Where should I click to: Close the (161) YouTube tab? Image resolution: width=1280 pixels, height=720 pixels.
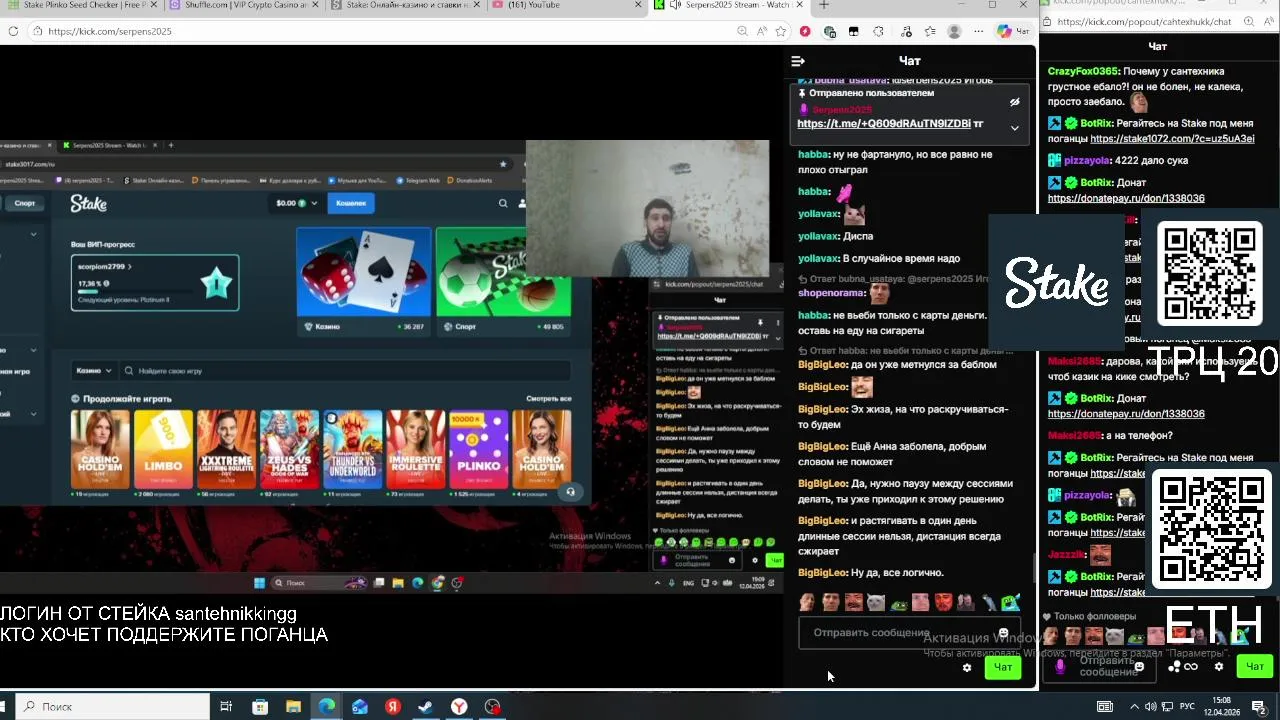click(x=638, y=5)
